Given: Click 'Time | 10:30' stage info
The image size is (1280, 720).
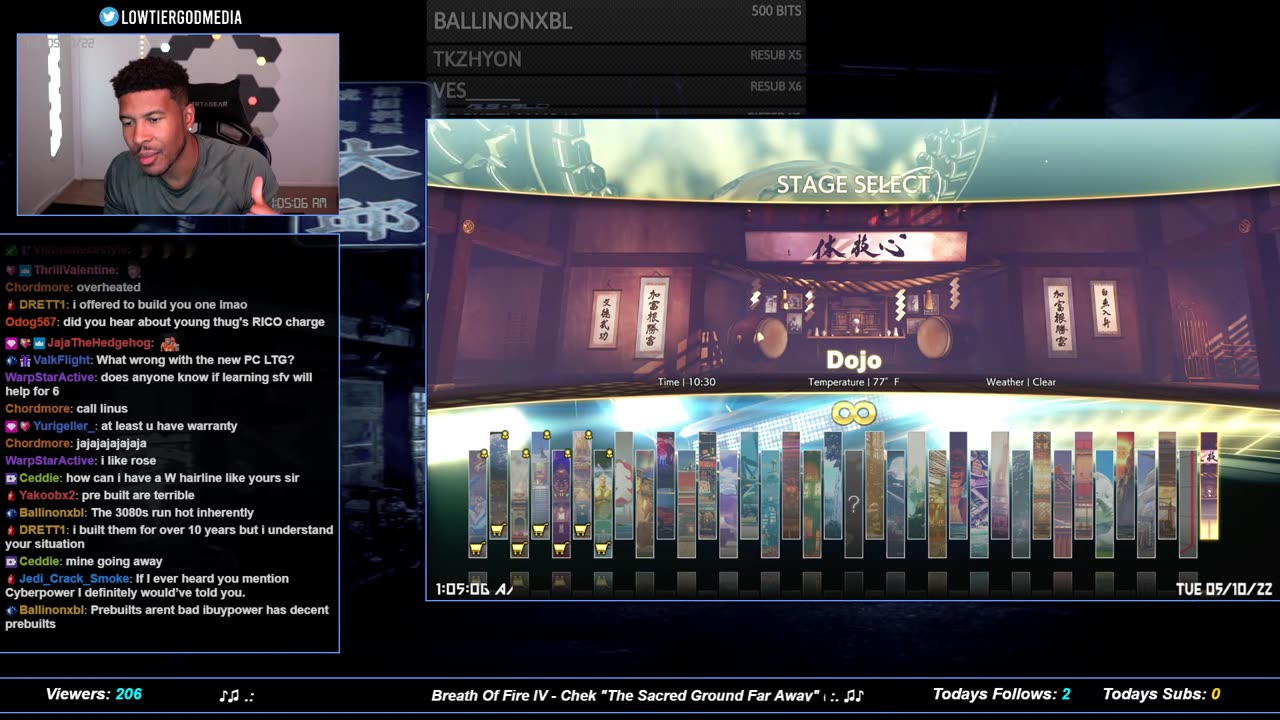Looking at the screenshot, I should pos(687,382).
